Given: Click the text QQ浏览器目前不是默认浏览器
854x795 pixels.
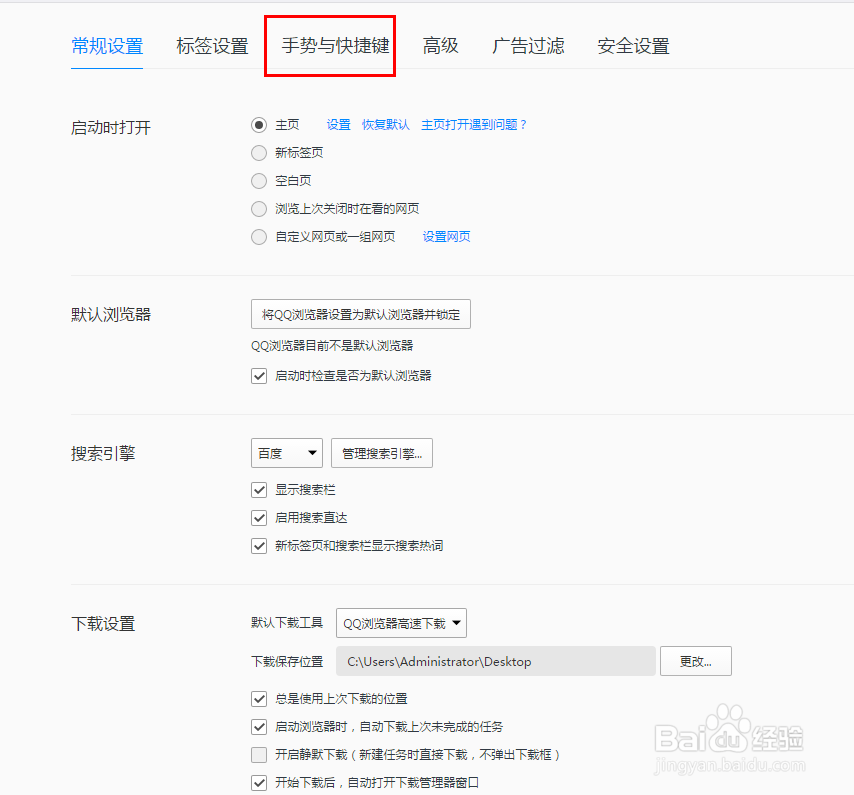Looking at the screenshot, I should click(332, 346).
